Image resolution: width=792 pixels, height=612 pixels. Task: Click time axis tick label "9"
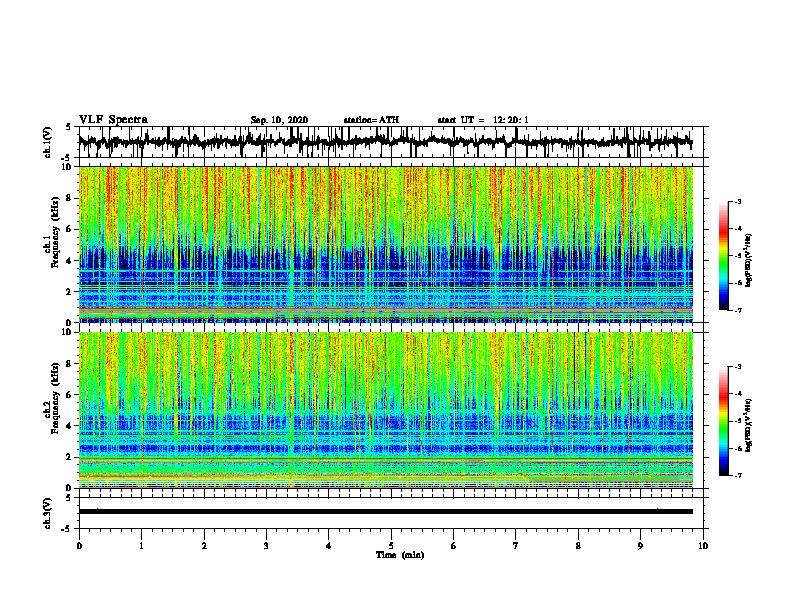tap(640, 545)
